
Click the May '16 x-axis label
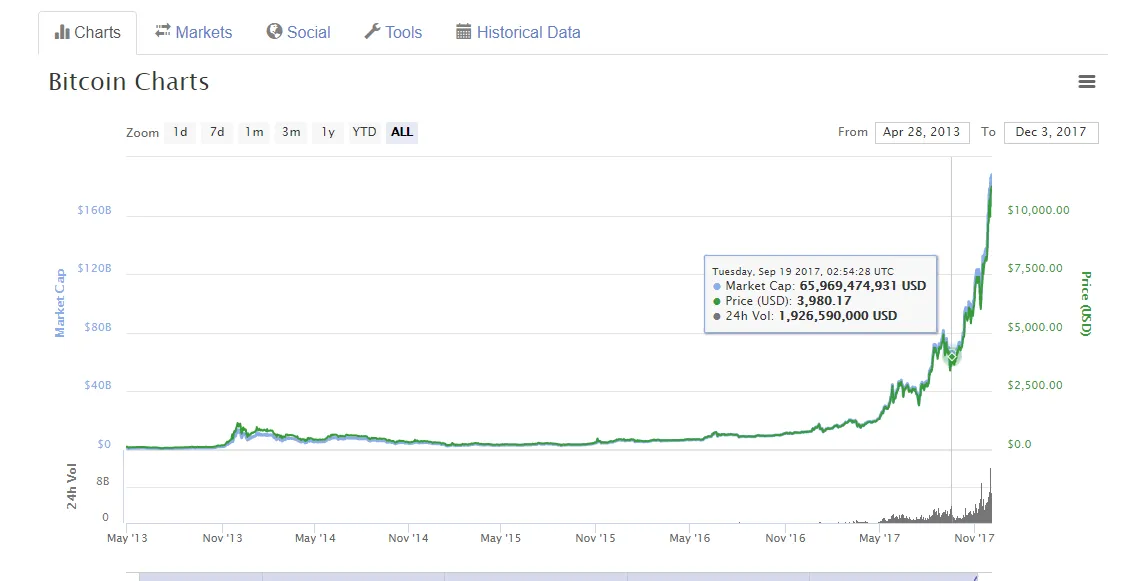[690, 538]
